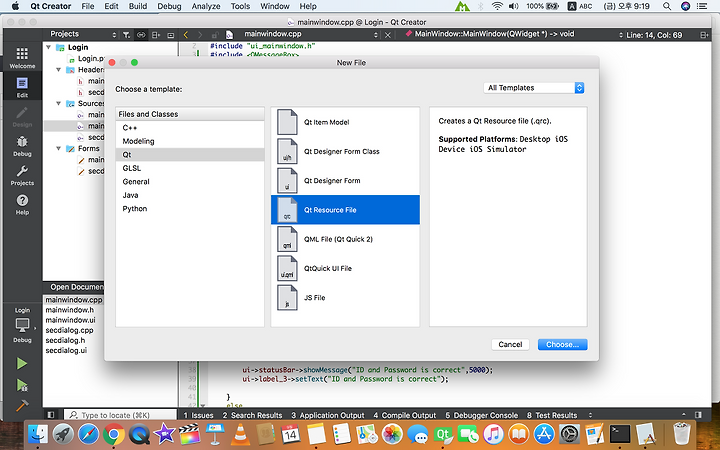
Task: Click the Type to locate field
Action: [120, 415]
